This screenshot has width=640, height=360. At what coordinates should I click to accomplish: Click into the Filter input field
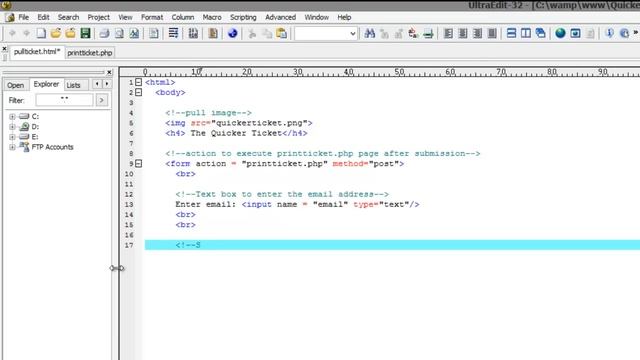click(64, 100)
